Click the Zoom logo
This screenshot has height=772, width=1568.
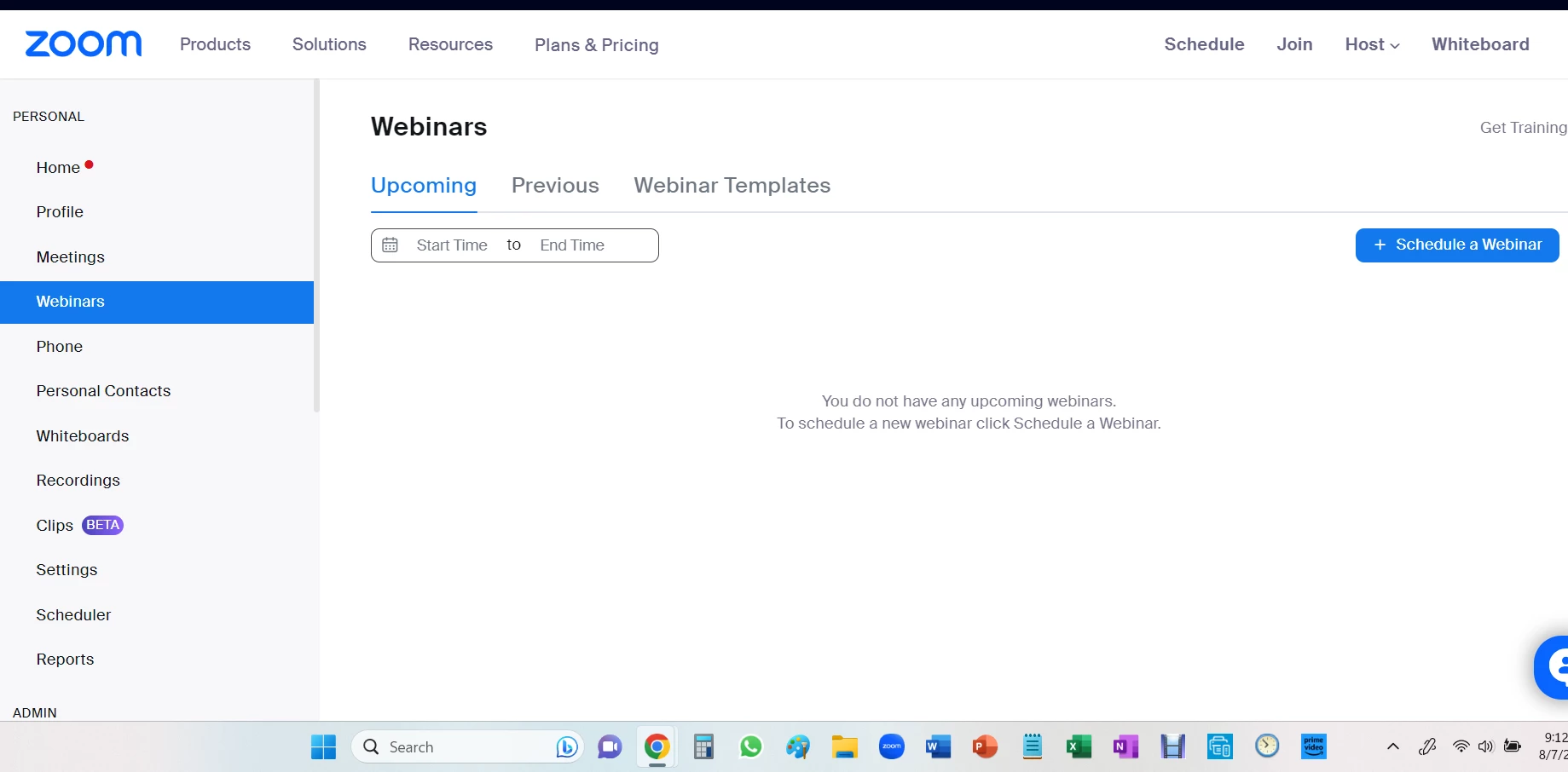84,43
